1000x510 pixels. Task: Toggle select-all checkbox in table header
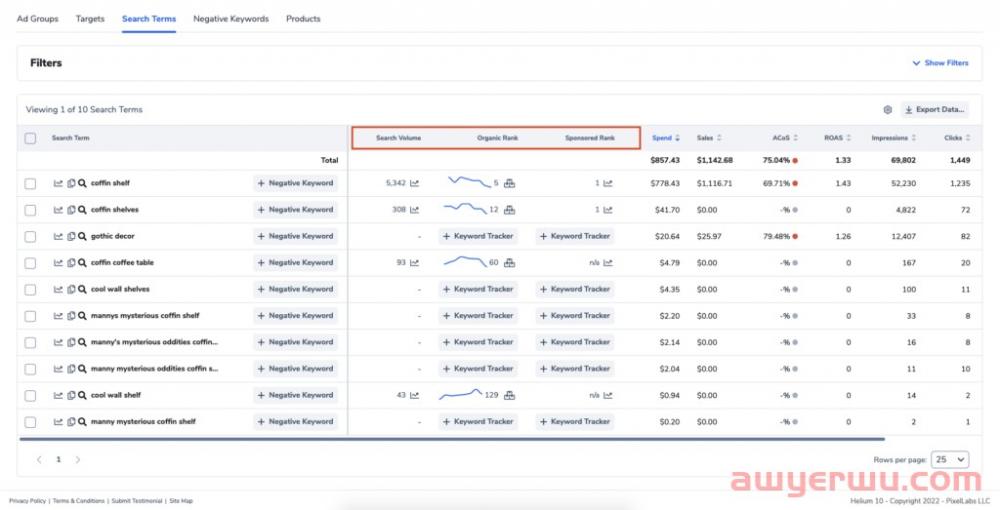30,138
